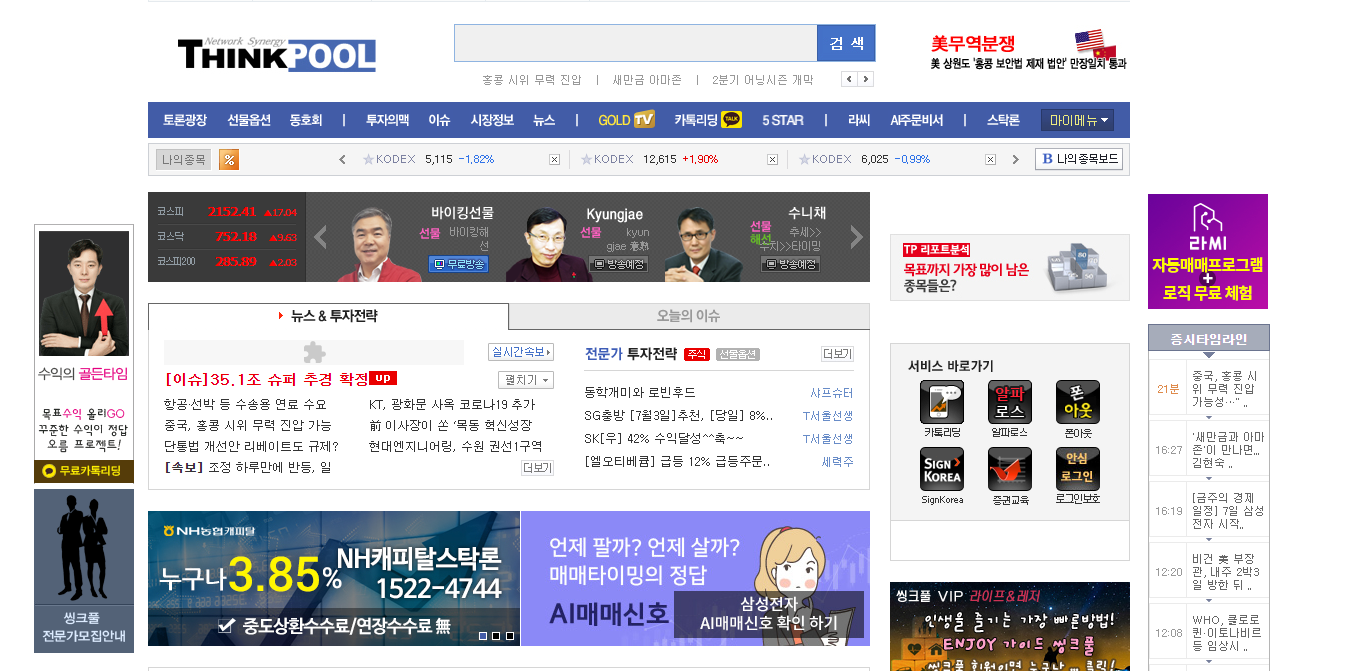Expand the 마이메뉴 dropdown
The image size is (1359, 671).
click(x=1077, y=120)
